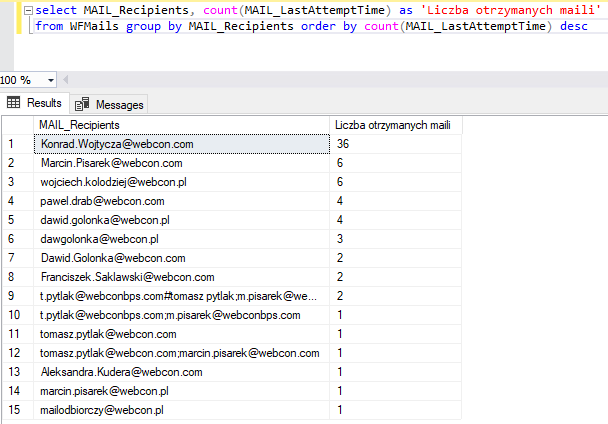Select cell tomasz.pytlak@webcon.com in row 11

coord(181,334)
